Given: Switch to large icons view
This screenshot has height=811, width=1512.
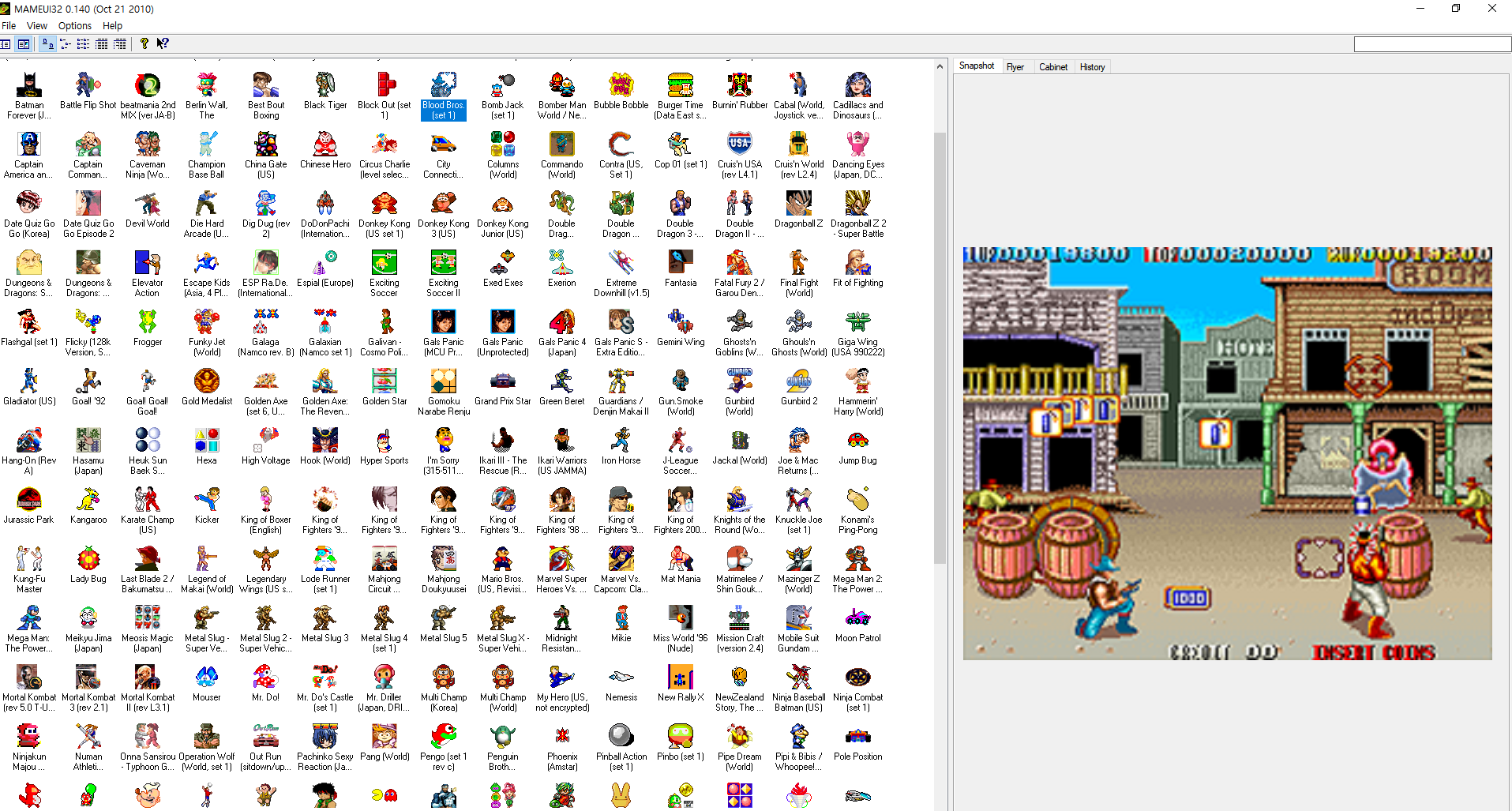Looking at the screenshot, I should [x=47, y=44].
